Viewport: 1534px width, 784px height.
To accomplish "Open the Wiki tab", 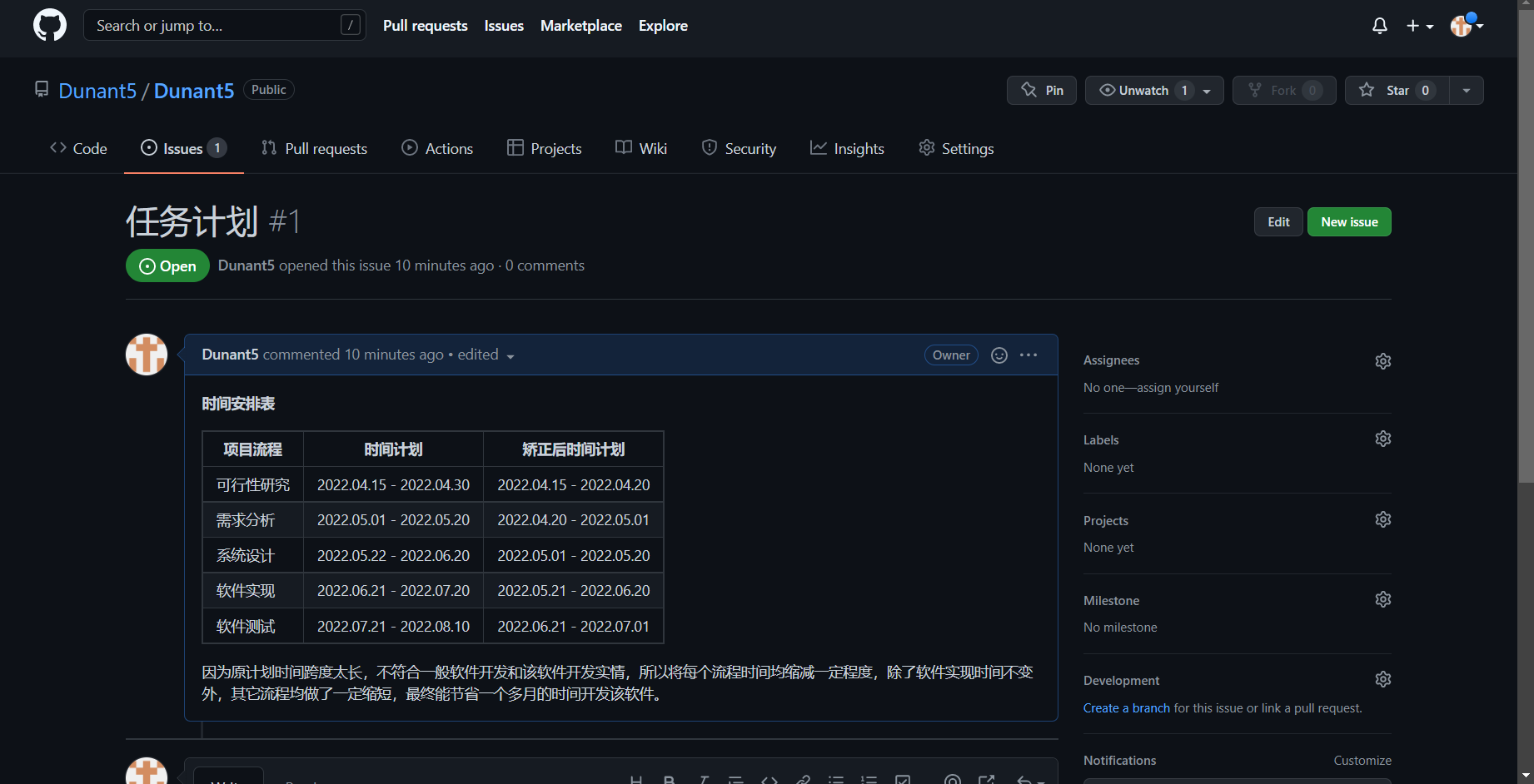I will [641, 148].
